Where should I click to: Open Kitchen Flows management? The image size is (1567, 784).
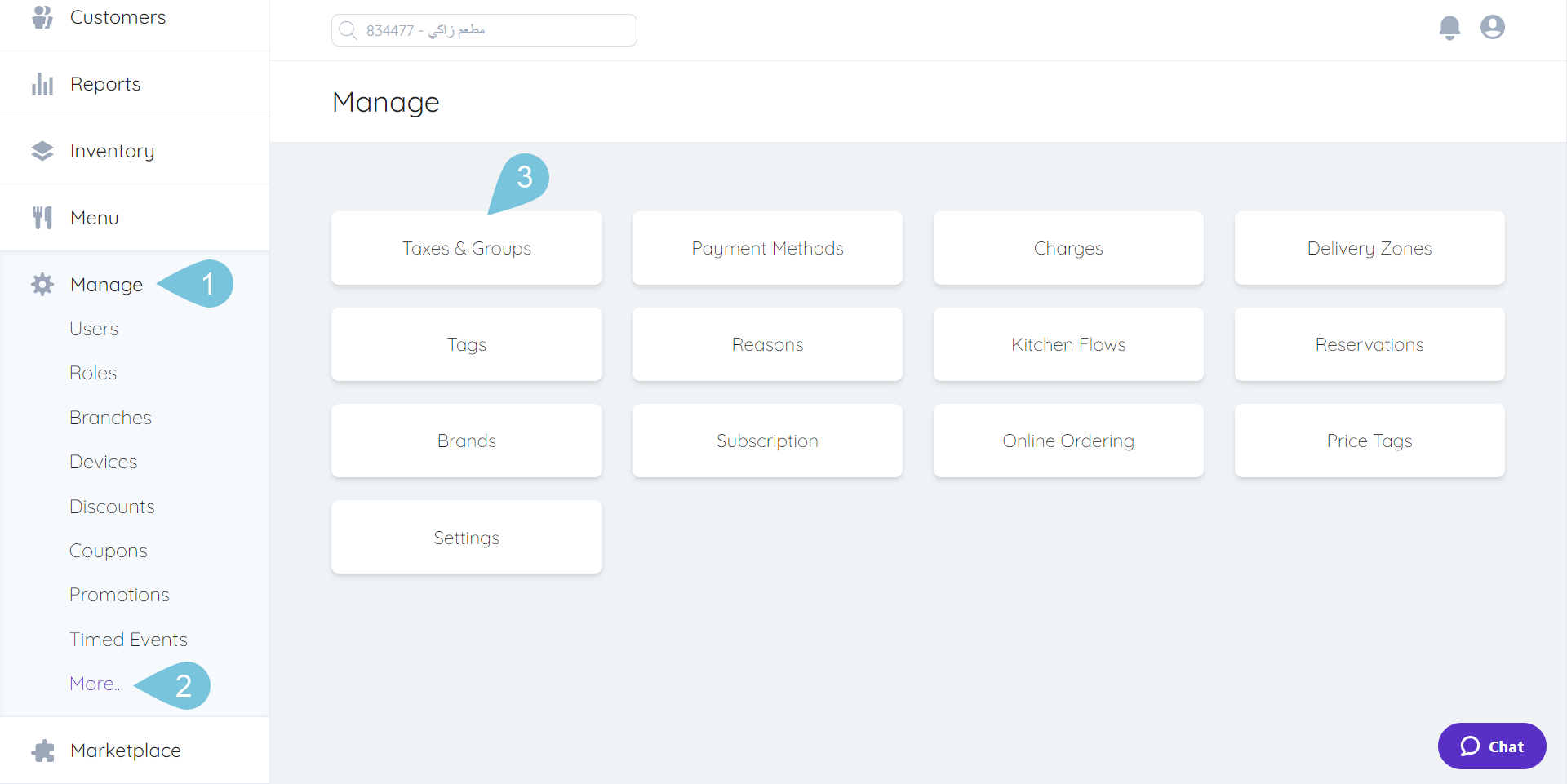tap(1068, 343)
